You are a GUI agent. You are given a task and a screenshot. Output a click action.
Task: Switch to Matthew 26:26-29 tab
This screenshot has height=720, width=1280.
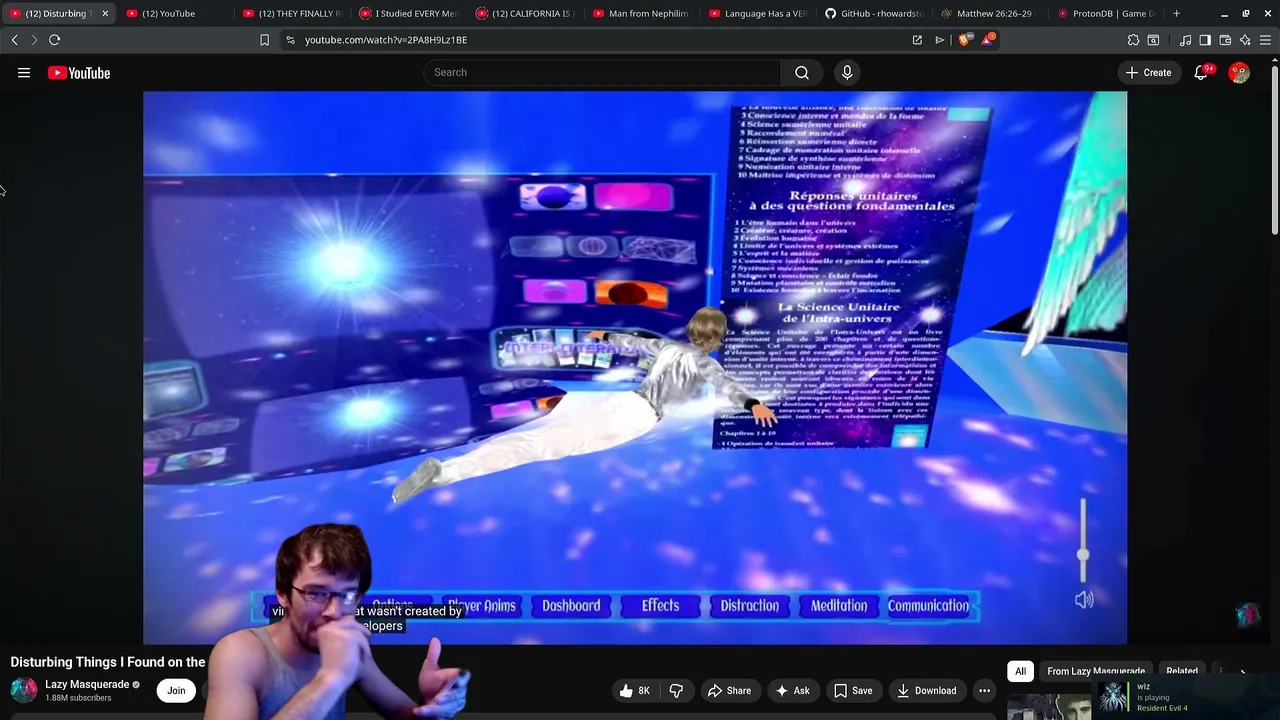[992, 13]
